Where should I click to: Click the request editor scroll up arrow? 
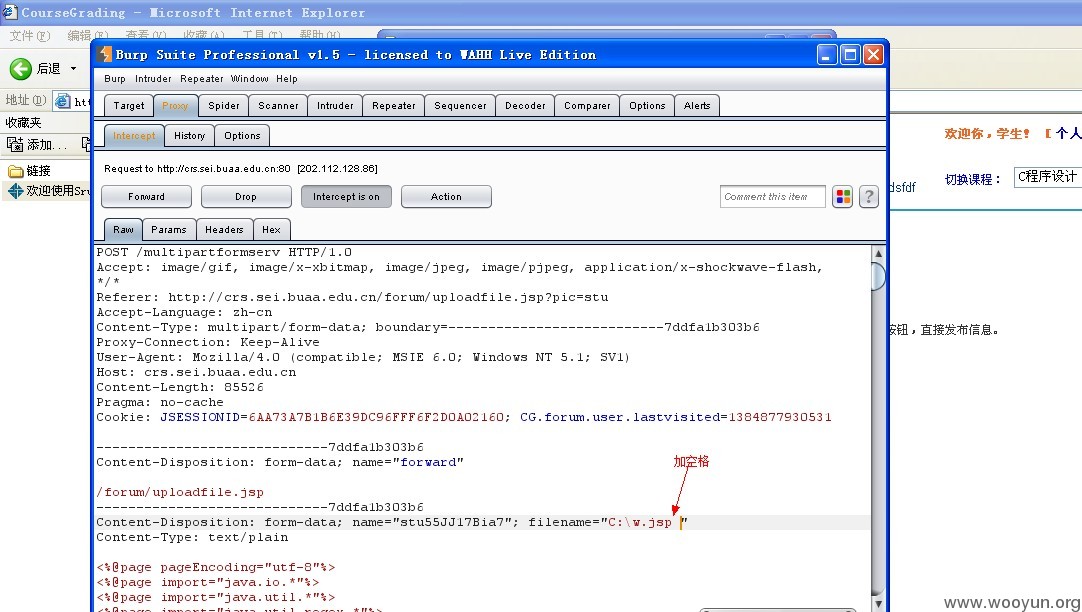(878, 253)
